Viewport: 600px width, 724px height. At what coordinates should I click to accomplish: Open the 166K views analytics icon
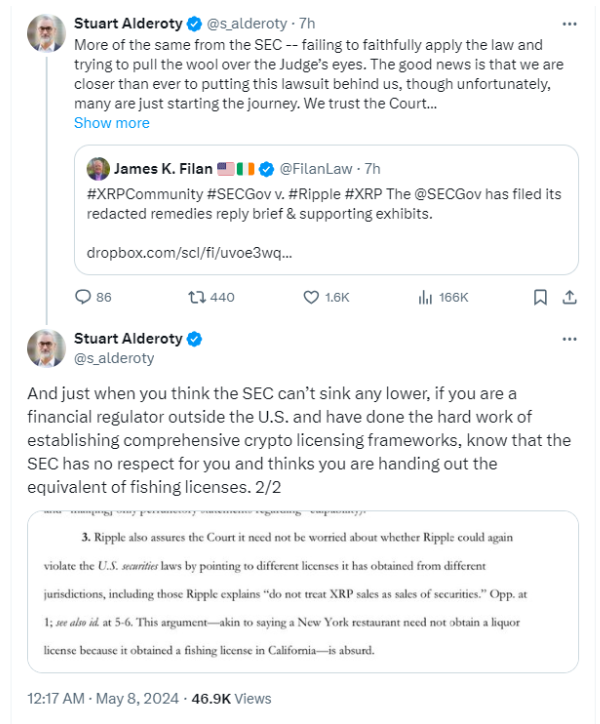coord(424,297)
